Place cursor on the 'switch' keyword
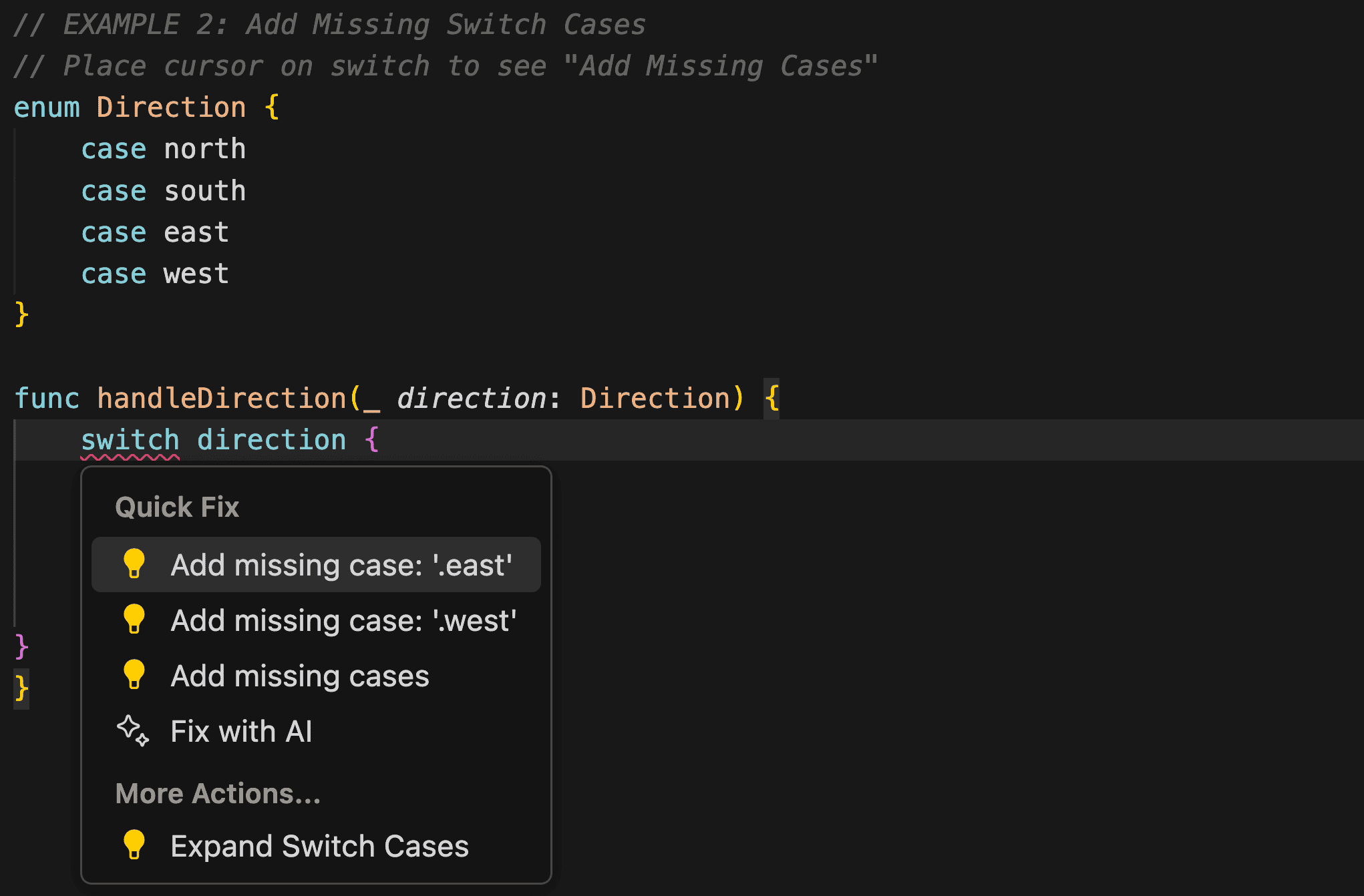 130,439
